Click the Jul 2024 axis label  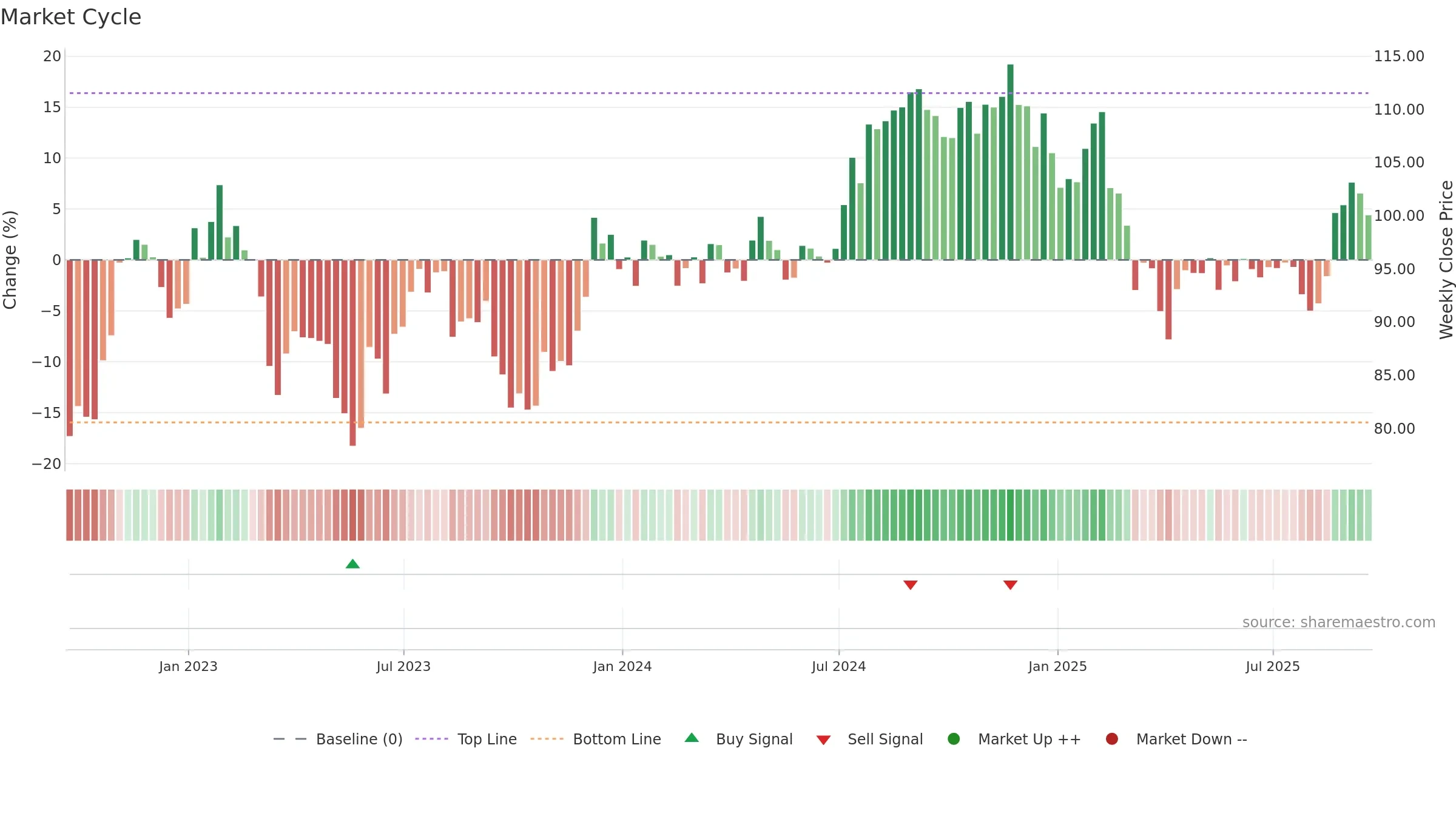(x=839, y=666)
